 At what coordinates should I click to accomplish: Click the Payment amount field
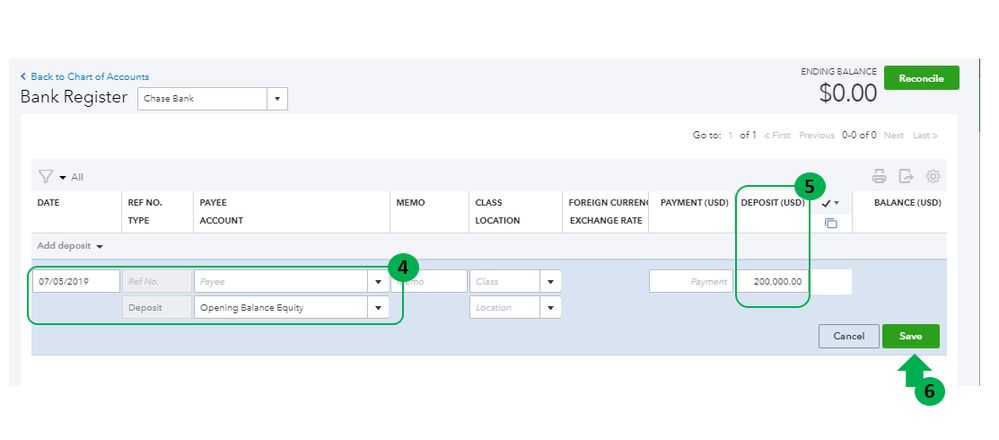pos(691,282)
